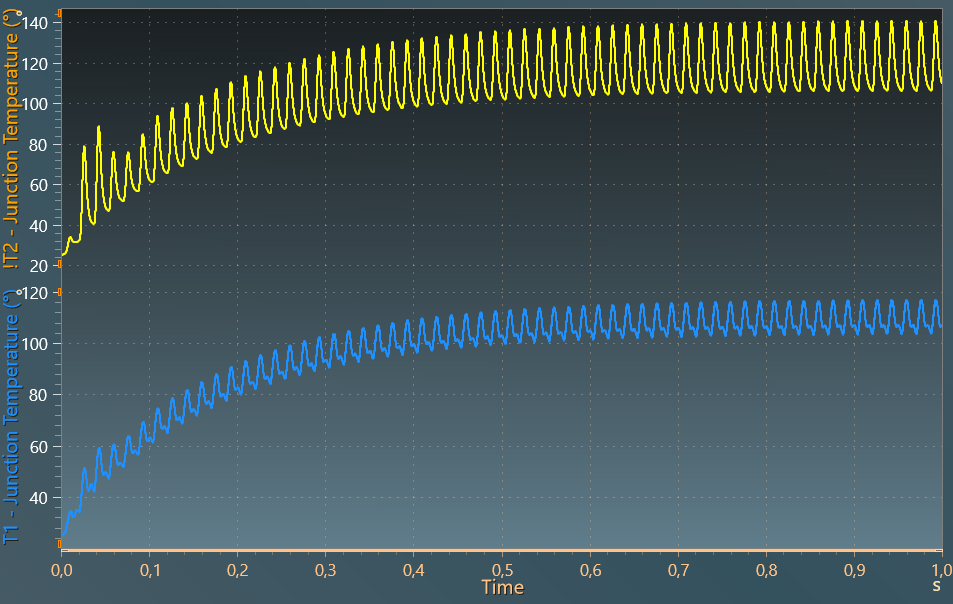This screenshot has width=953, height=604.
Task: Click the orange handle at top of T2 axis
Action: coord(61,12)
